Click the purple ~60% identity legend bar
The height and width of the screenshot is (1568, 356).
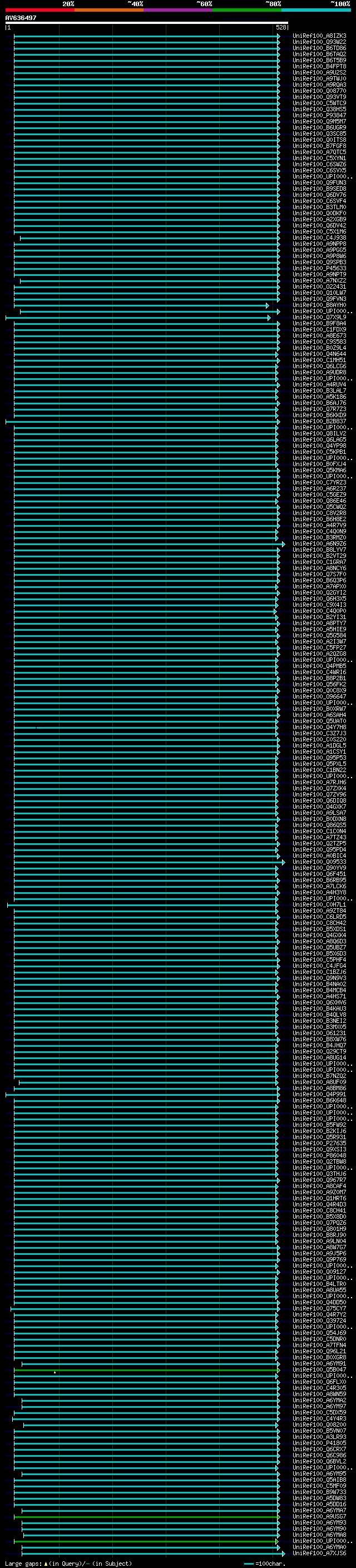click(x=177, y=10)
